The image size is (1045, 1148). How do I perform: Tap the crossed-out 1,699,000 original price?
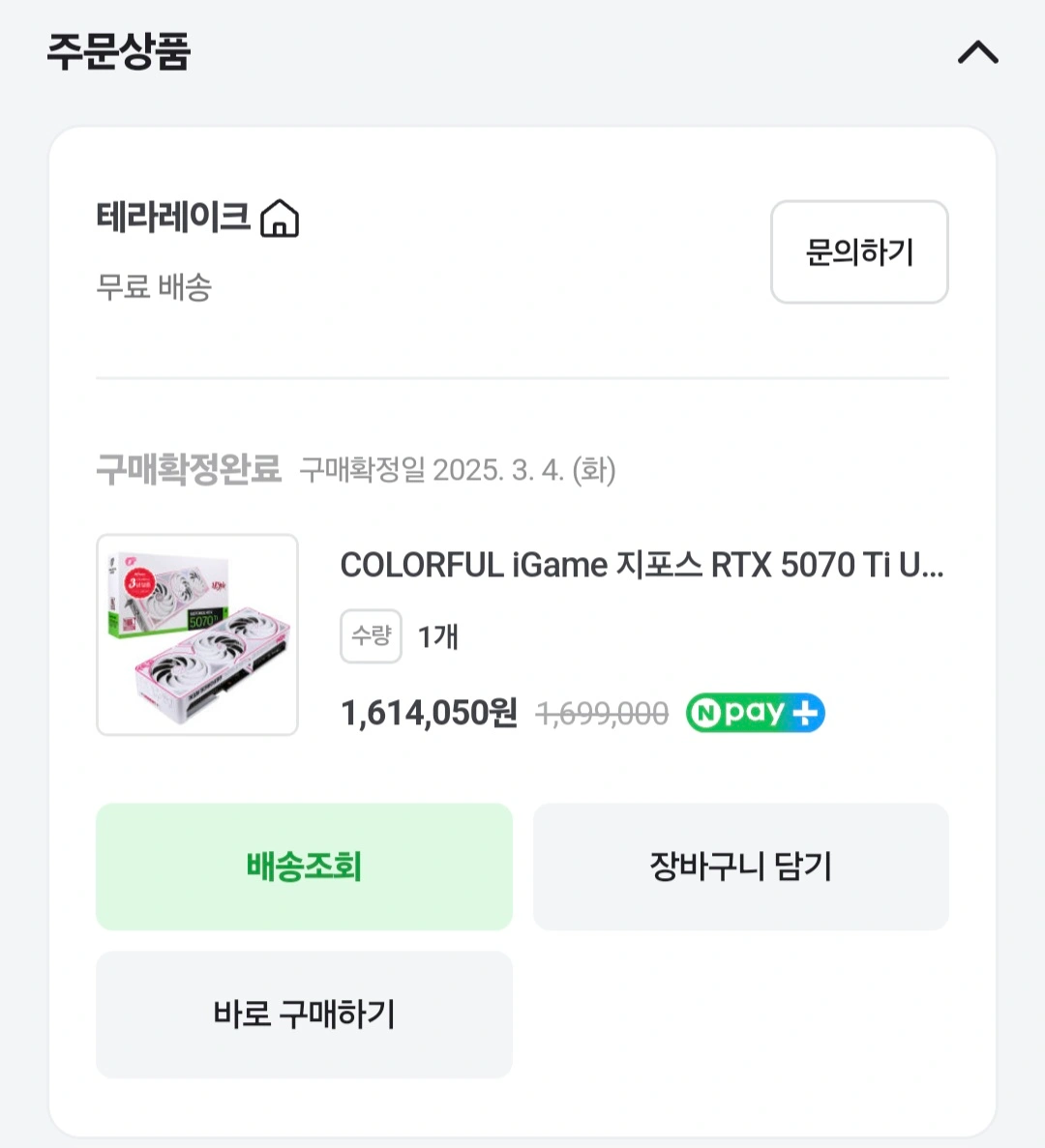[602, 714]
